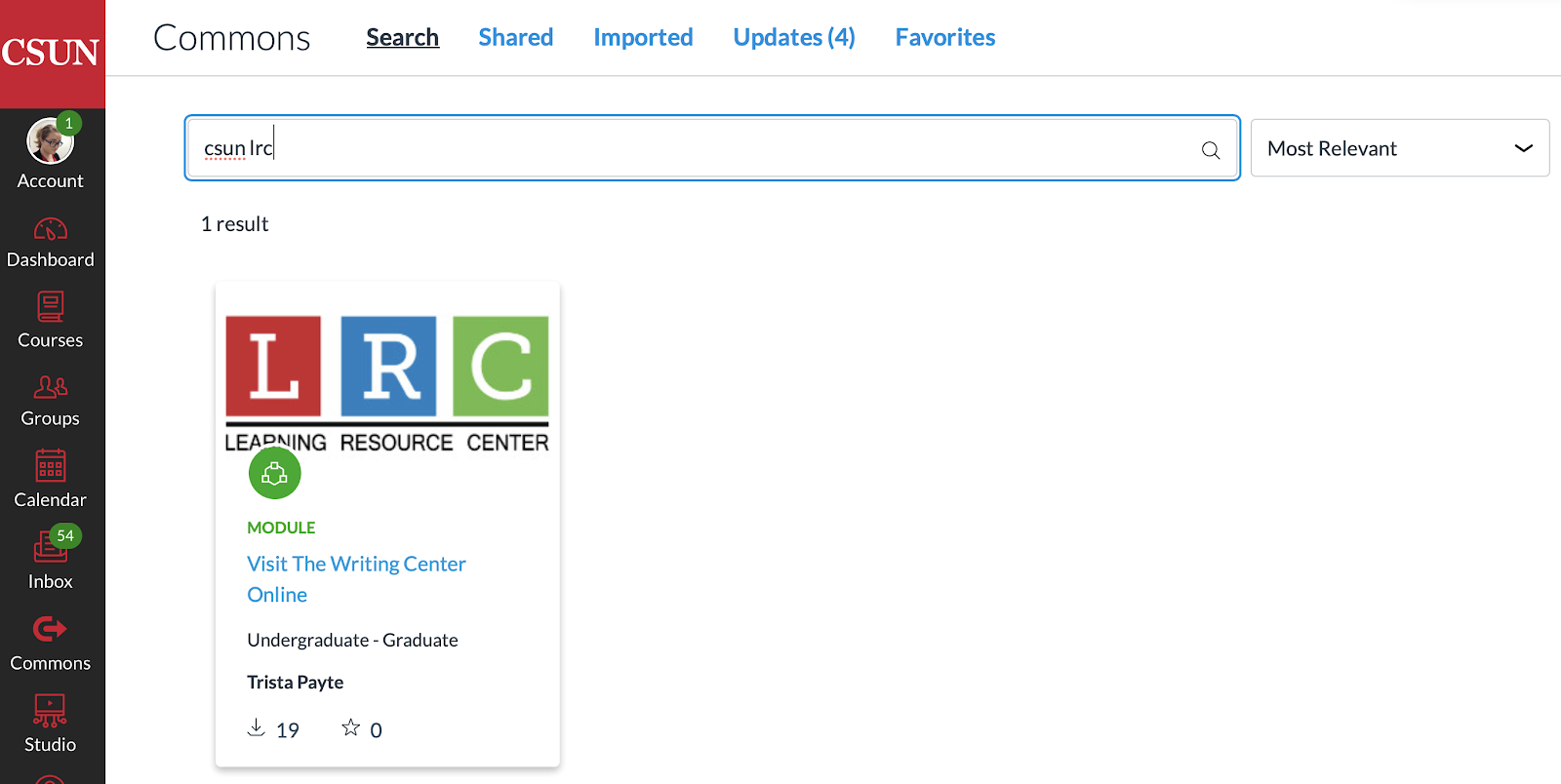The height and width of the screenshot is (784, 1561).
Task: Click the author name Trista Payte
Action: pos(296,683)
